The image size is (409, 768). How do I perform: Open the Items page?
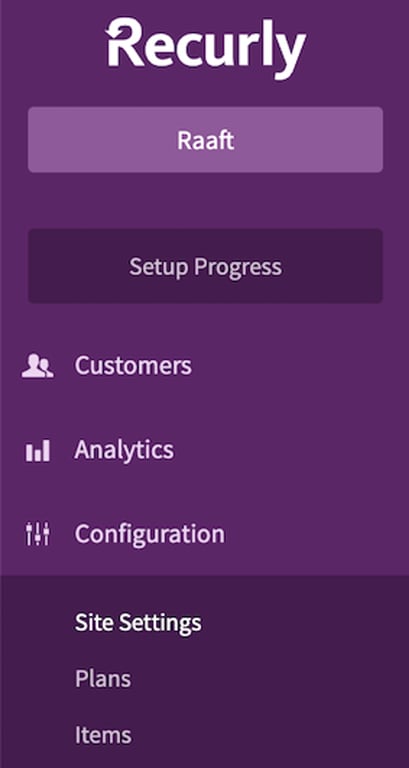click(103, 735)
